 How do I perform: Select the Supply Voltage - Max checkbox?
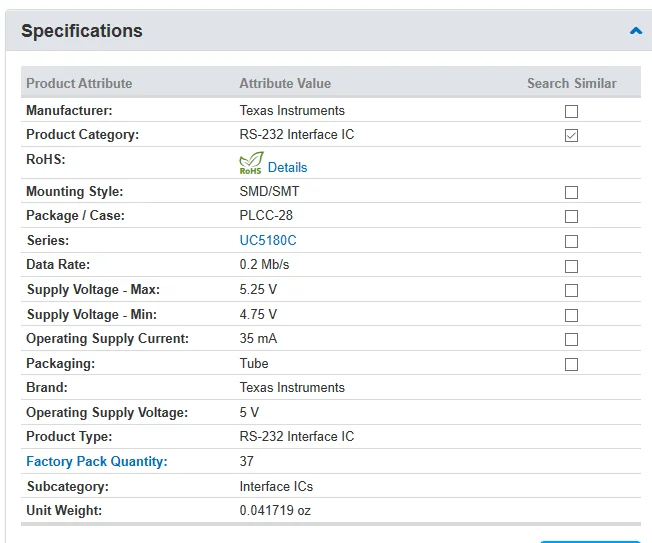[x=571, y=291]
